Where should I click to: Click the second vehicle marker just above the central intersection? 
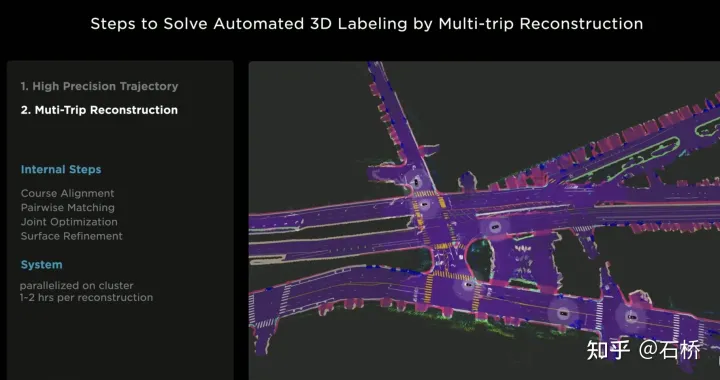(424, 204)
